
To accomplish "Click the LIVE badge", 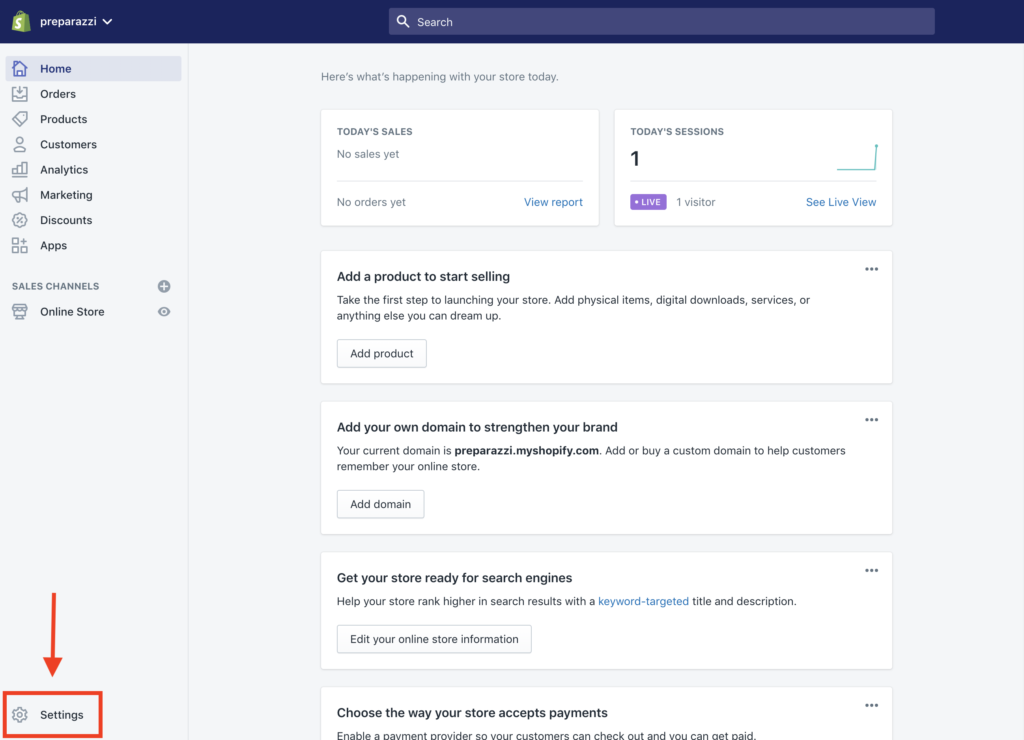I will 648,202.
